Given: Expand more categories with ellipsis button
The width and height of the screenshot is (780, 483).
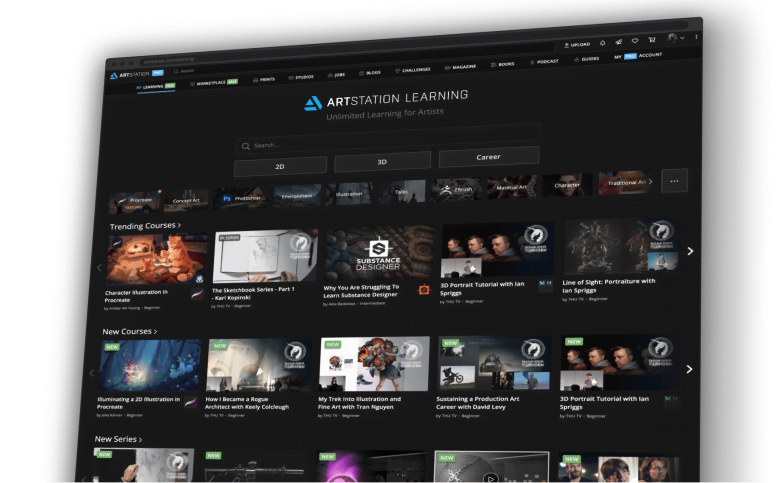Looking at the screenshot, I should [x=674, y=181].
